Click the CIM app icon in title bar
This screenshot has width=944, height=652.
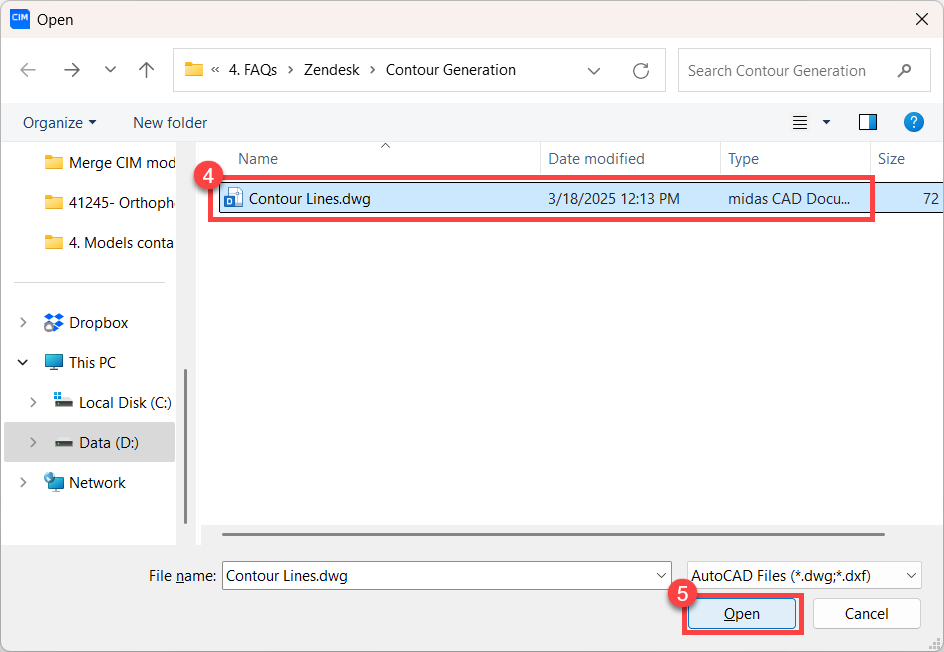click(20, 19)
